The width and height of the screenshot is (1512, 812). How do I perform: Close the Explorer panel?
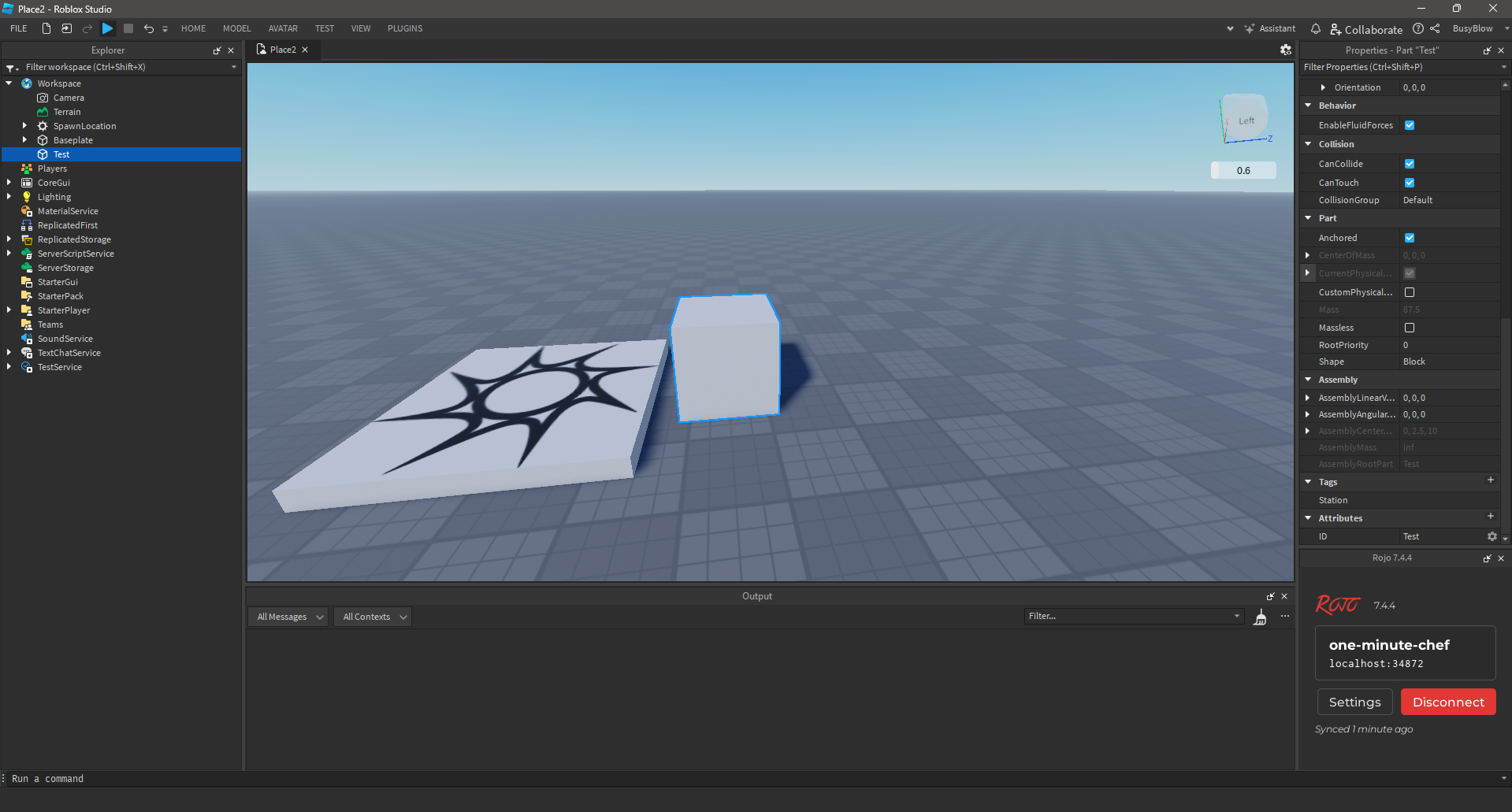(x=231, y=50)
